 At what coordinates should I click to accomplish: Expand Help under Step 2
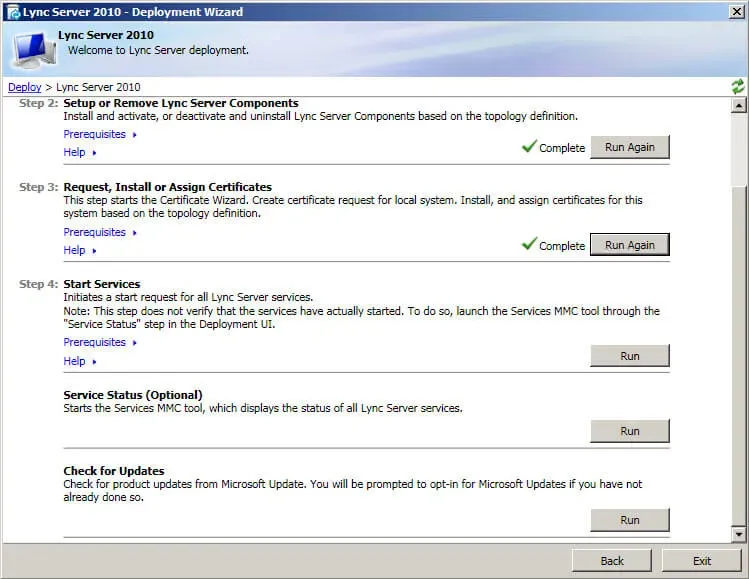click(x=80, y=152)
